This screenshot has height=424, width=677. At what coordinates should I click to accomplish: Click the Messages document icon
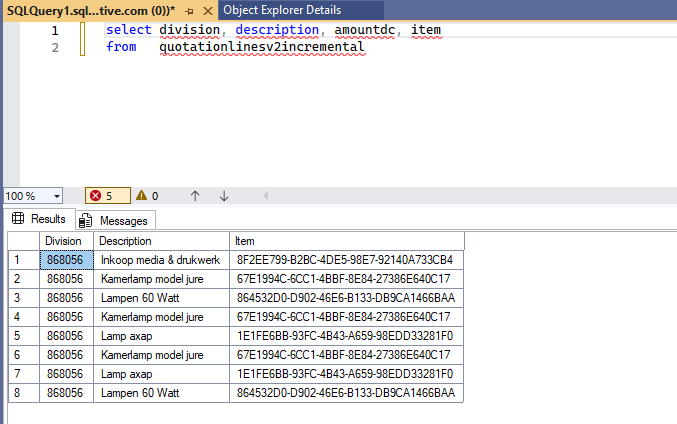point(85,221)
